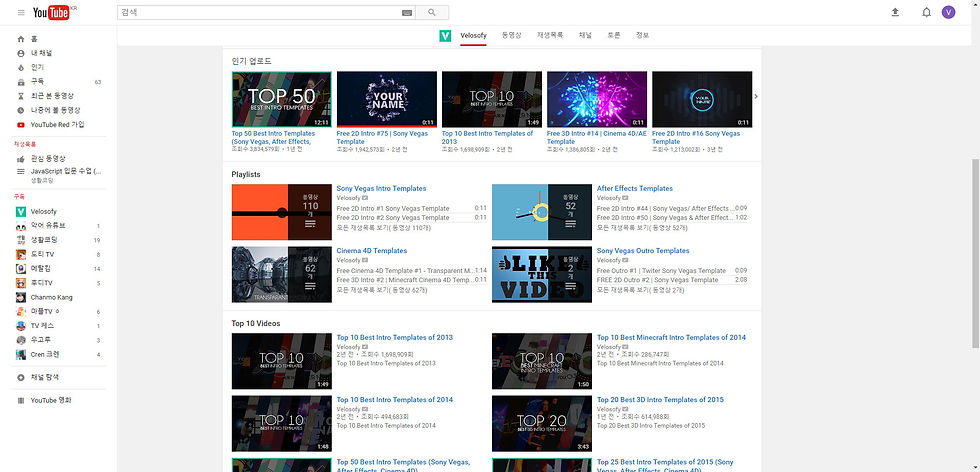This screenshot has height=472, width=980.
Task: Click the trending (인기) flame icon
Action: tap(21, 68)
